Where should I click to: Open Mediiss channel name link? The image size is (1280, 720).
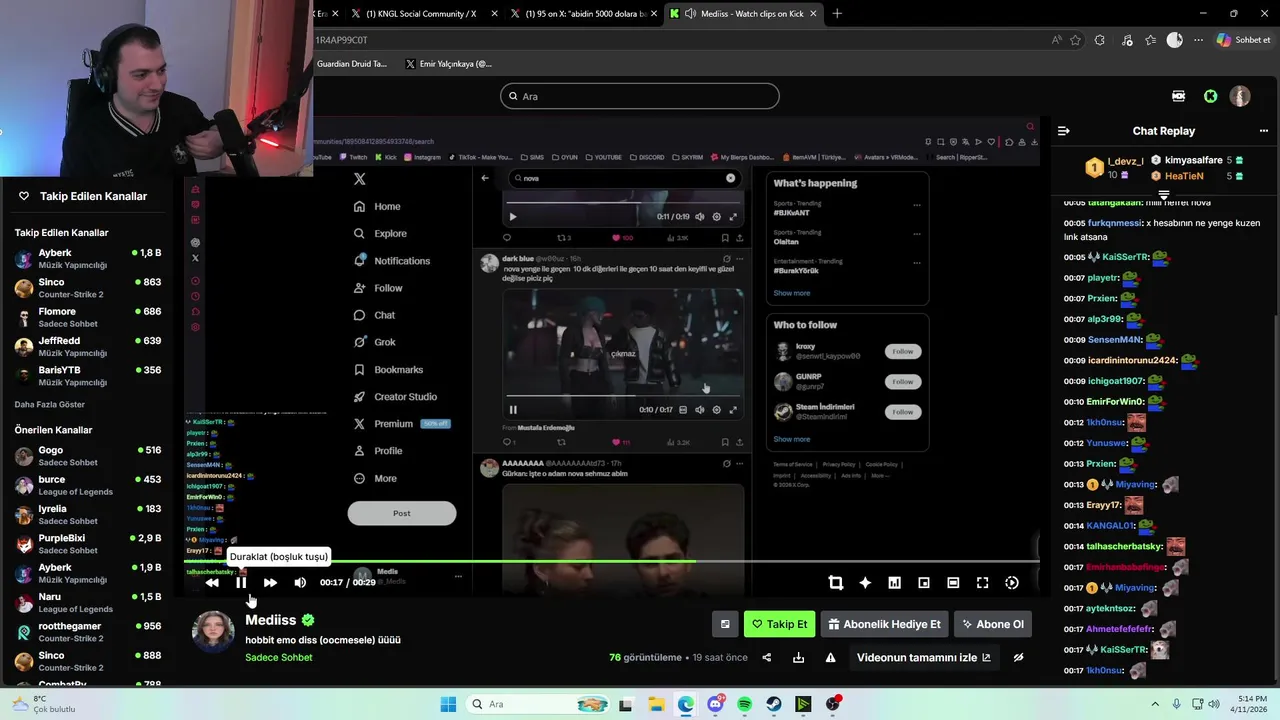271,620
